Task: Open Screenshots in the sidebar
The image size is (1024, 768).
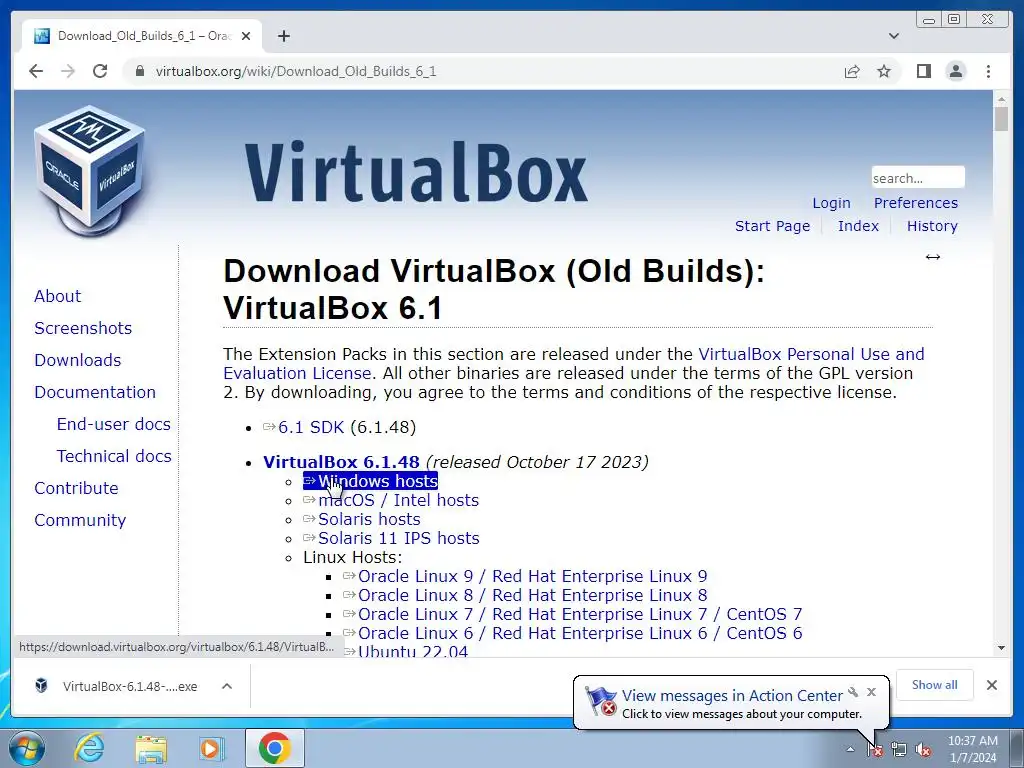Action: (x=83, y=328)
